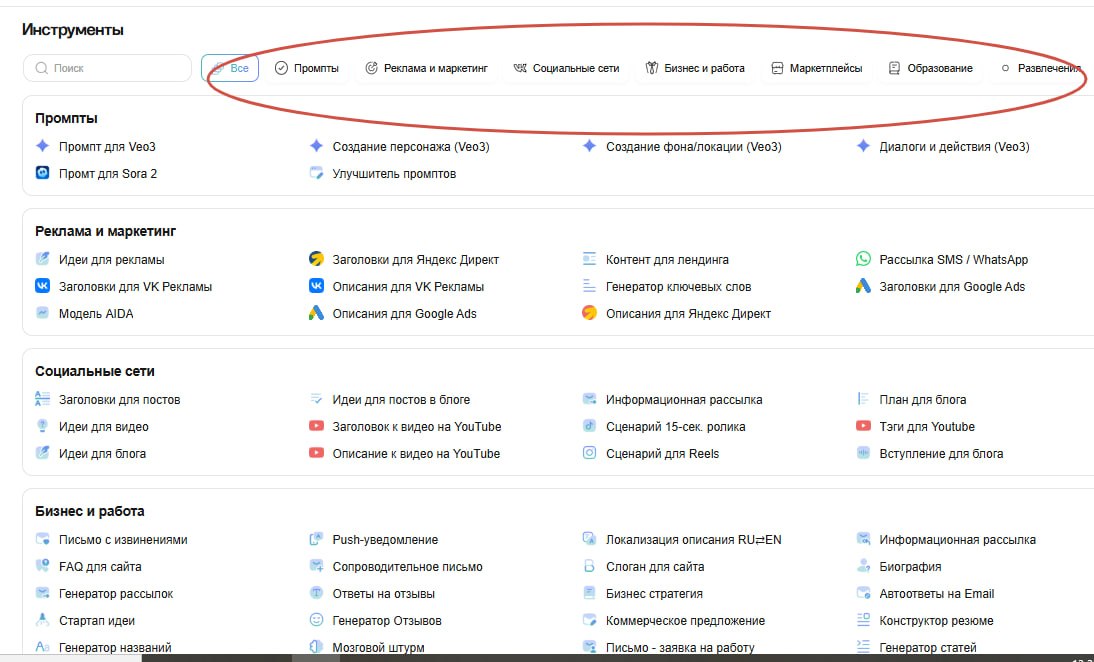Choose the Образование category tab
The image size is (1094, 662).
point(931,68)
